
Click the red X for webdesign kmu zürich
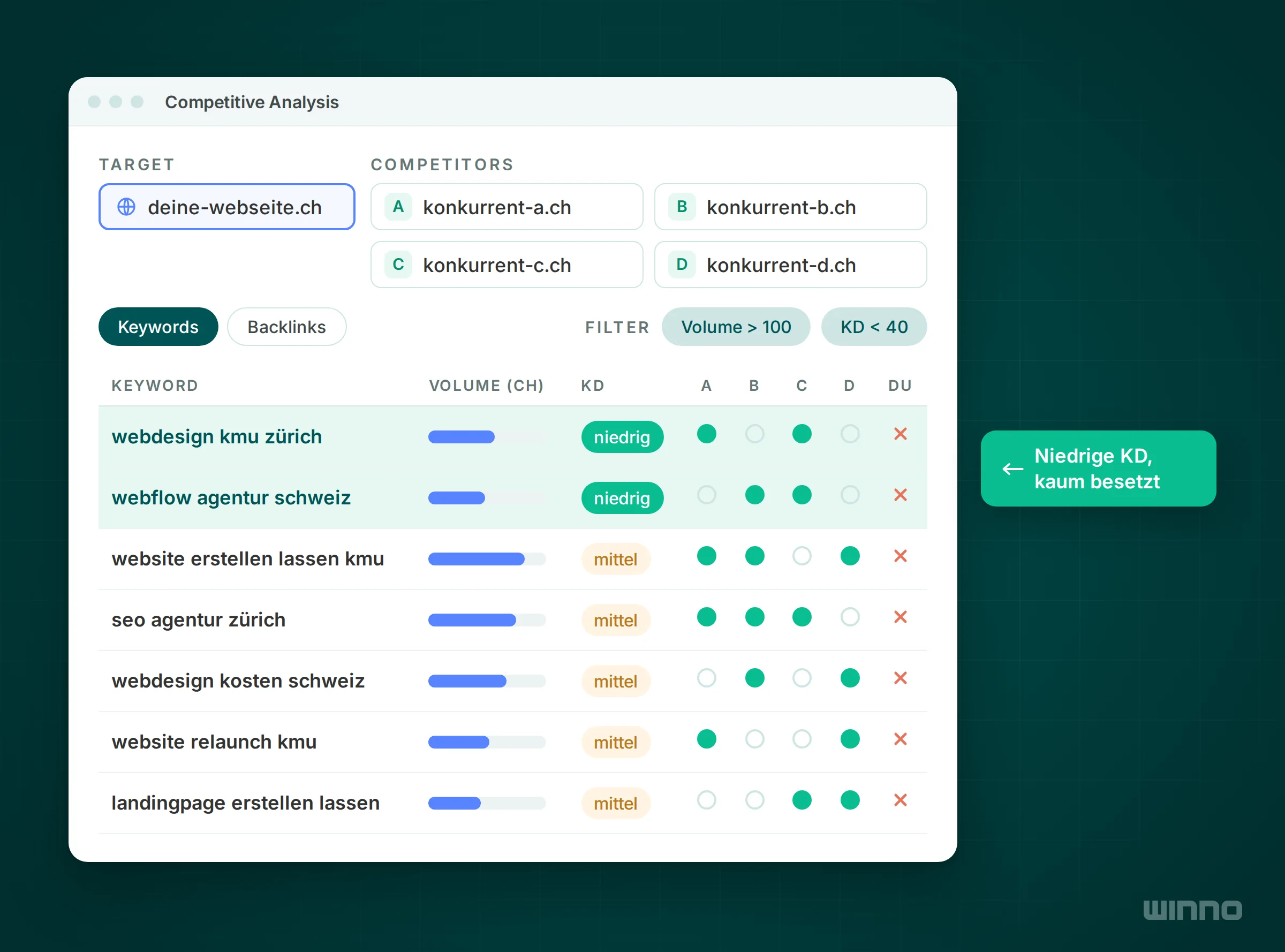coord(900,434)
